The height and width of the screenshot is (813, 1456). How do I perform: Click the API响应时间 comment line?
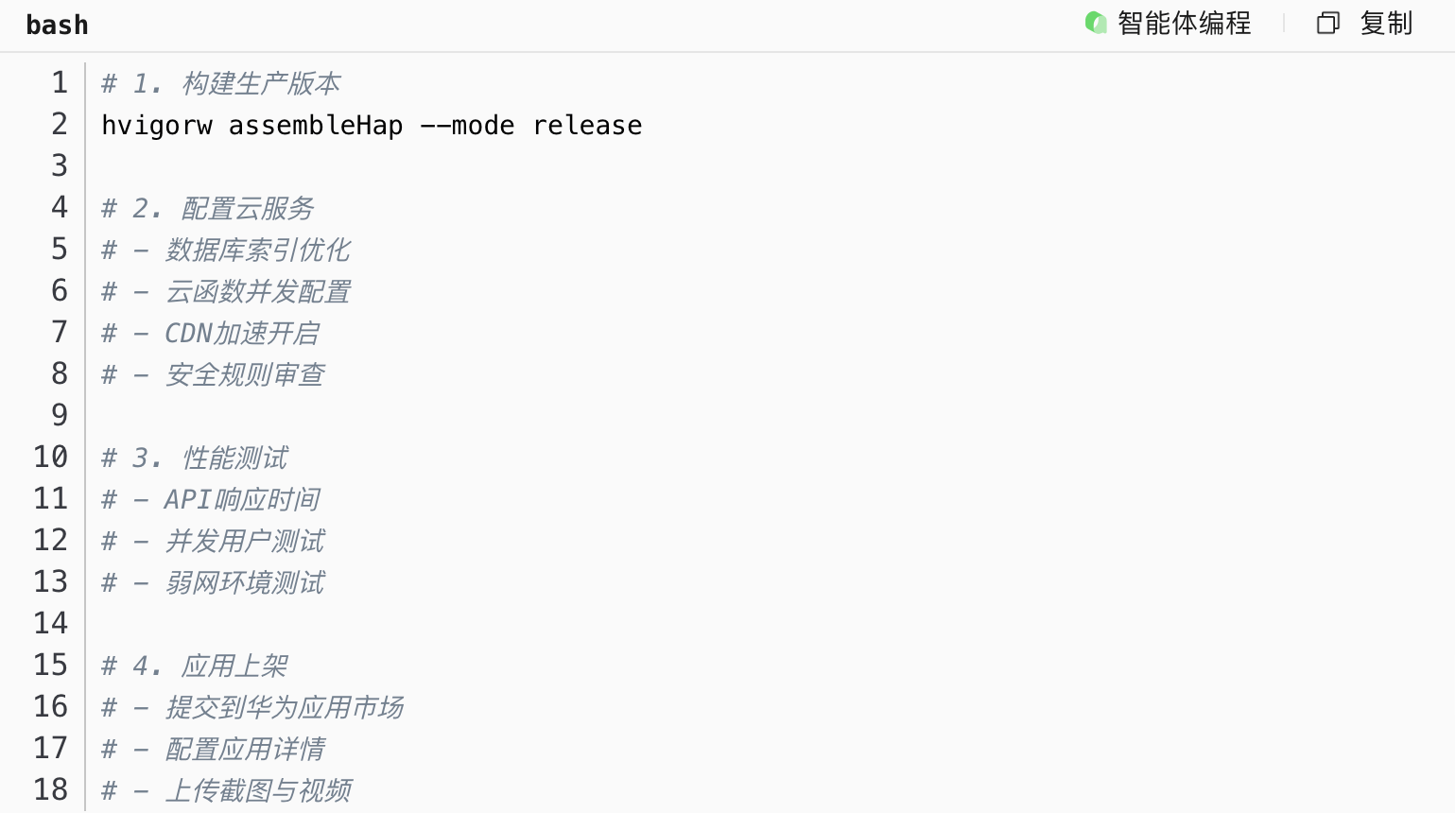(x=241, y=500)
